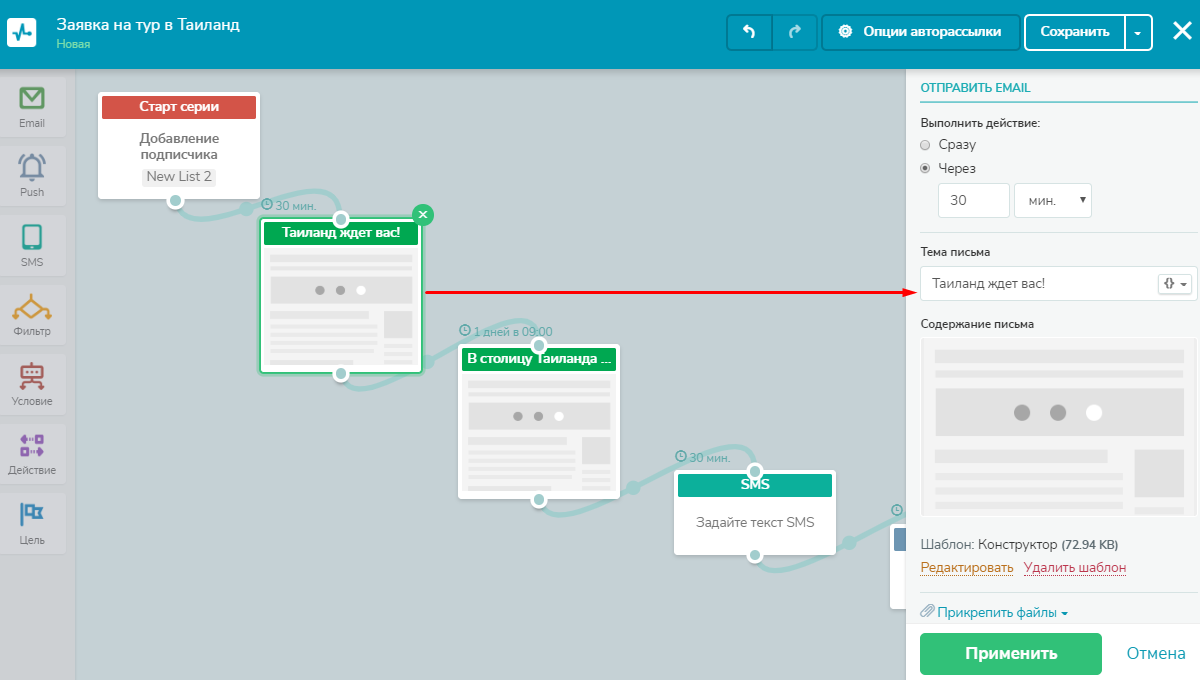Click the green Применить button
The height and width of the screenshot is (680, 1200).
pos(1011,654)
